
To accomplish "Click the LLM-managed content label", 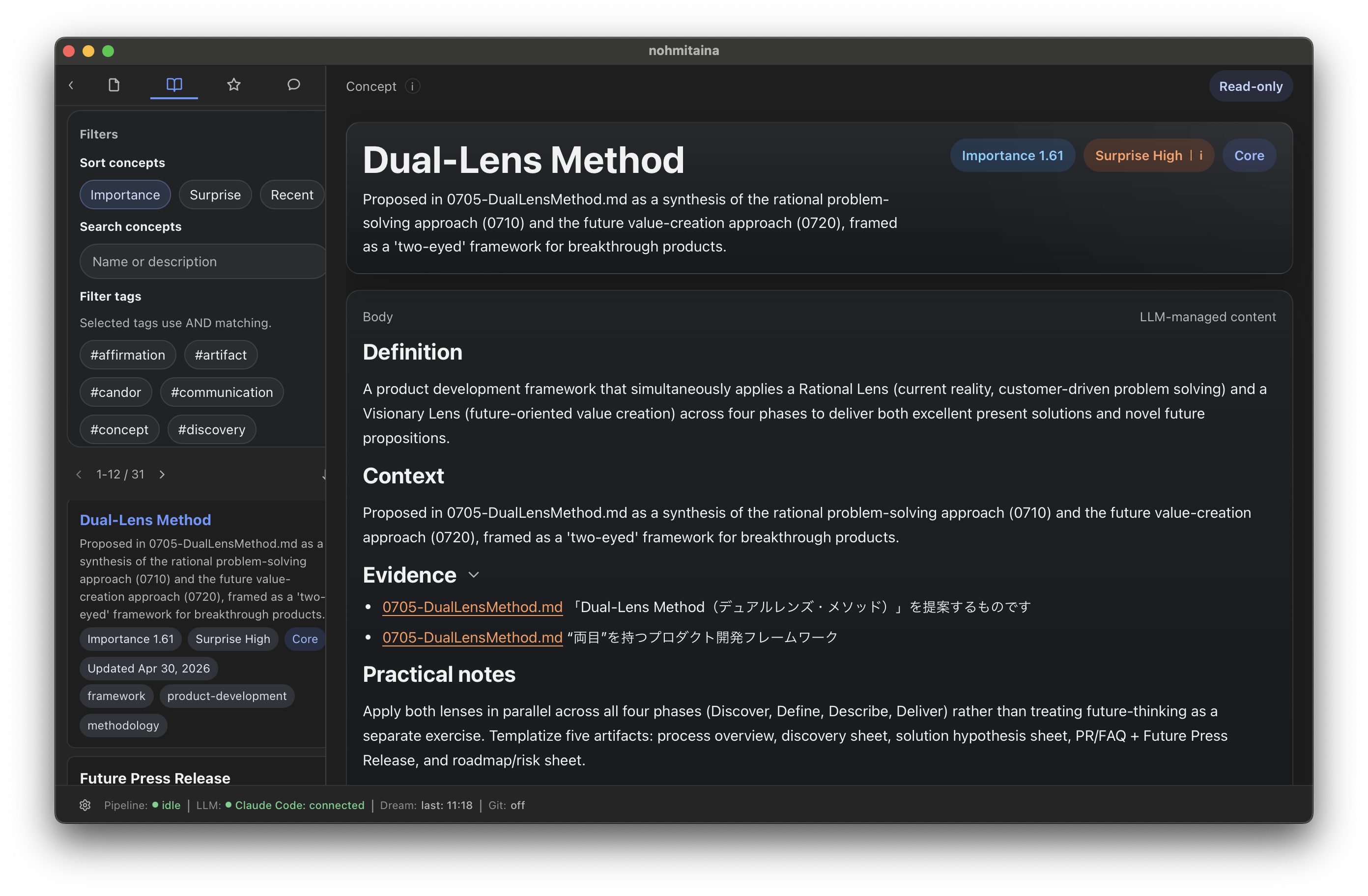I will coord(1208,317).
